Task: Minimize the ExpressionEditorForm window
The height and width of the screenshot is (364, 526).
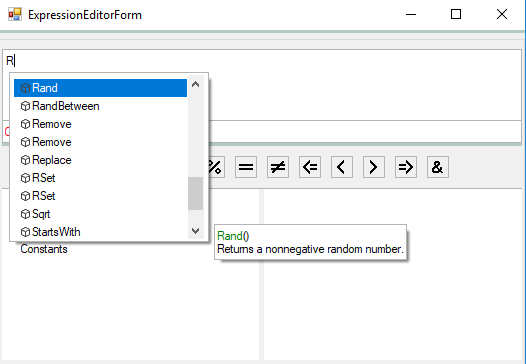Action: click(x=411, y=14)
